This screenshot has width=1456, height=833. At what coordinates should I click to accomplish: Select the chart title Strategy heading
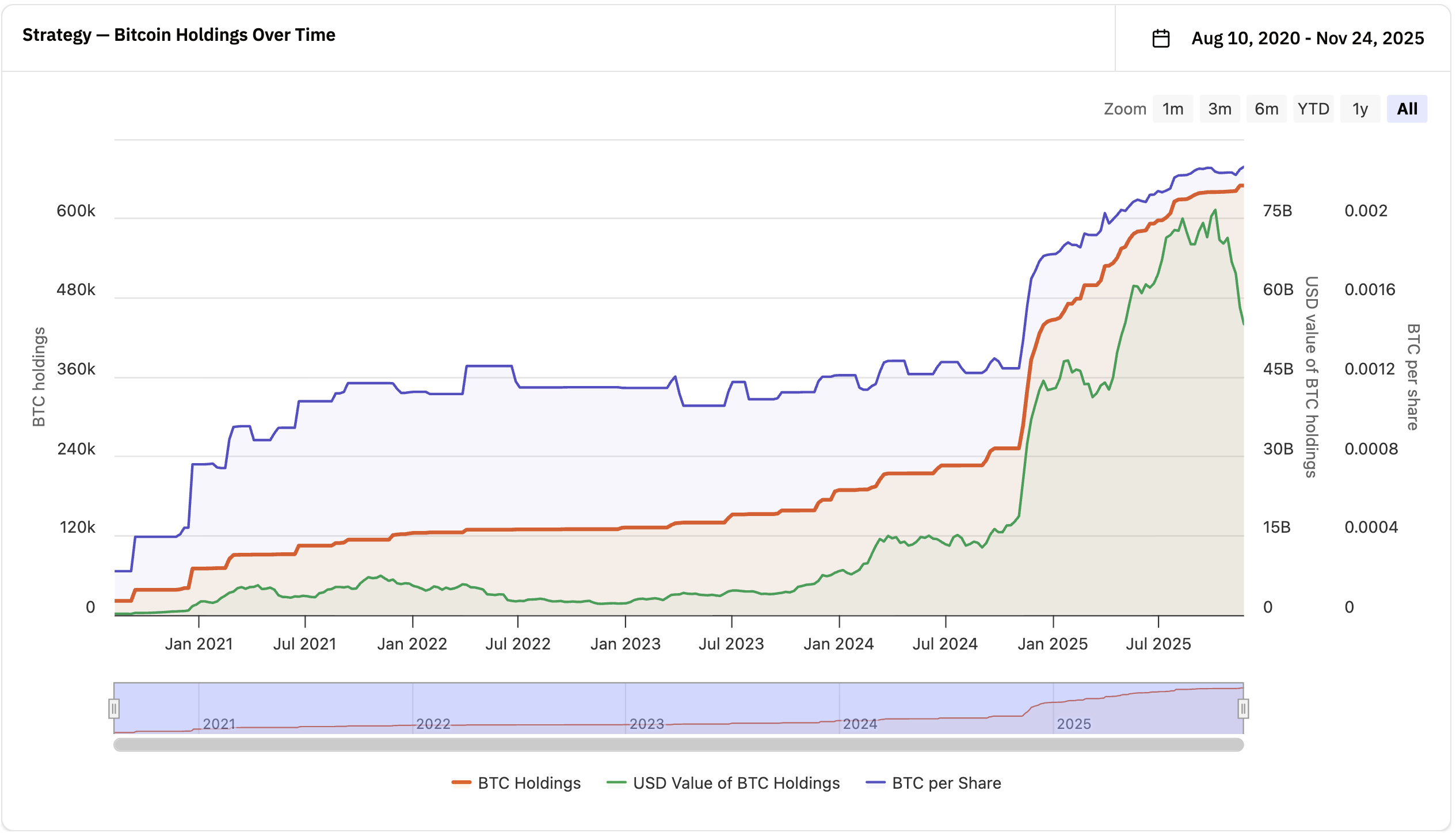(179, 35)
